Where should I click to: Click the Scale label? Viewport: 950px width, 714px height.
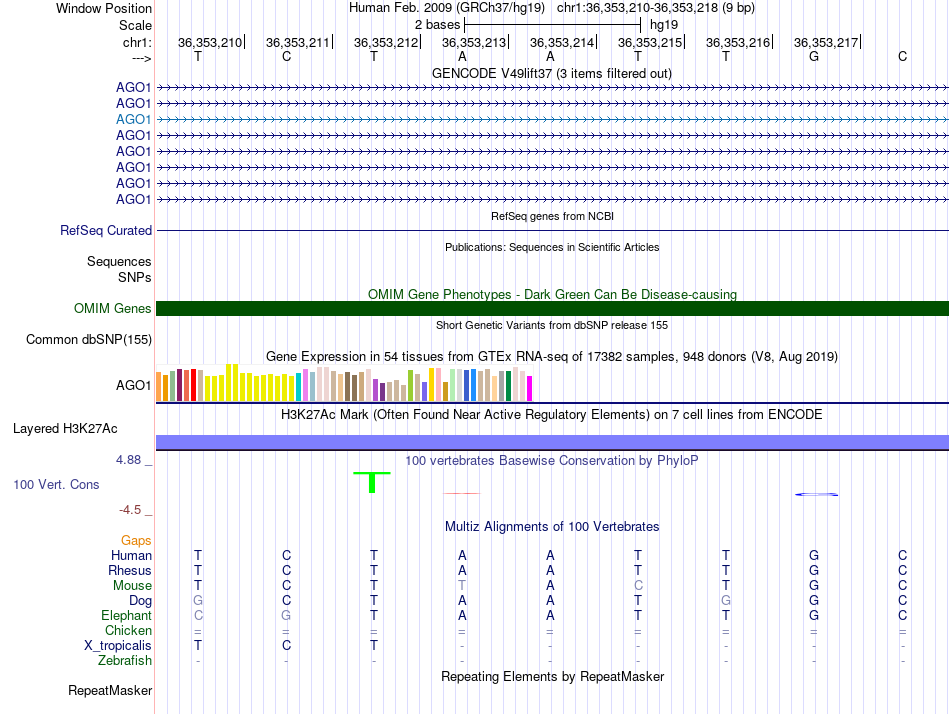pyautogui.click(x=136, y=25)
